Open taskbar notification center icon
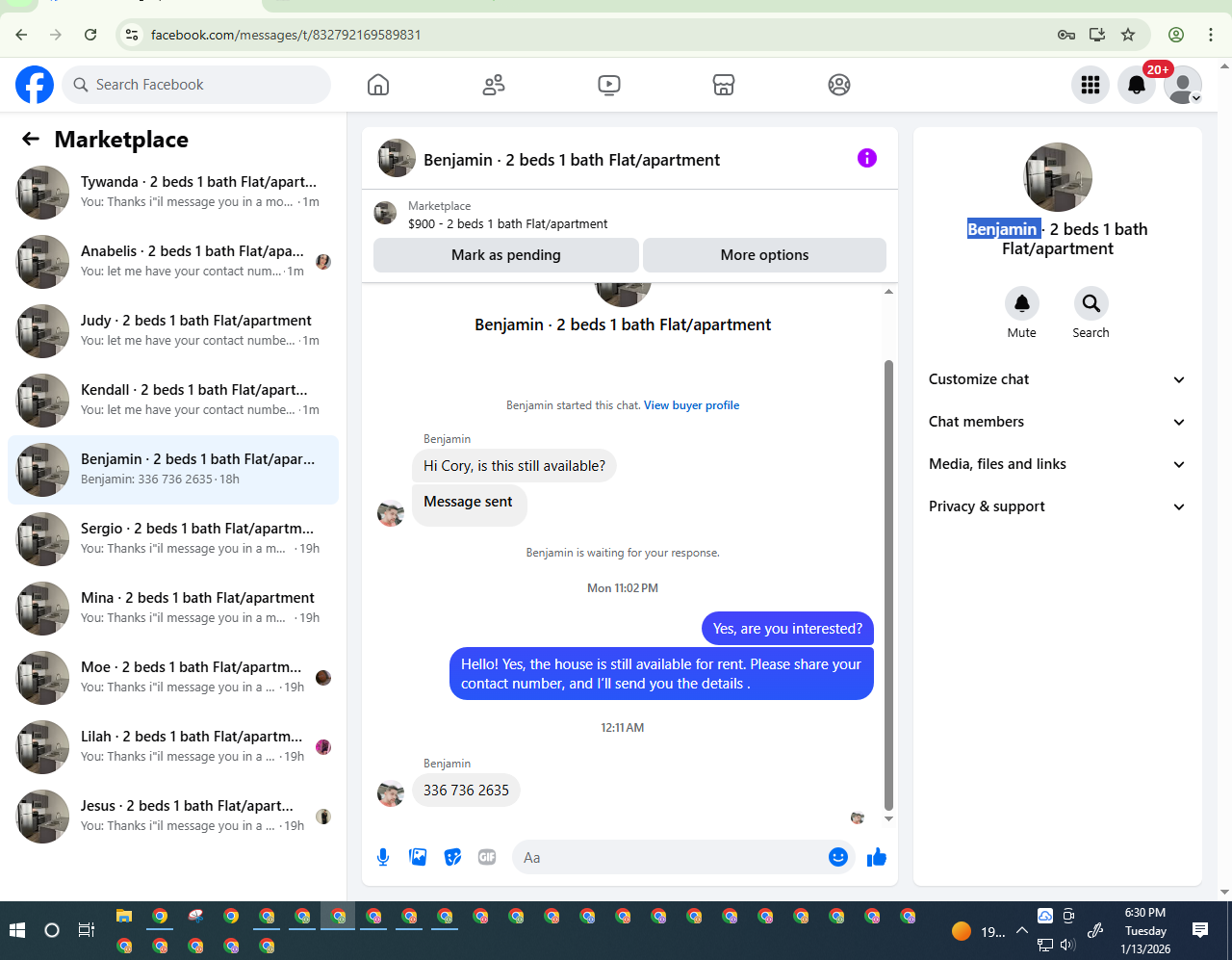The image size is (1232, 960). pos(1200,930)
